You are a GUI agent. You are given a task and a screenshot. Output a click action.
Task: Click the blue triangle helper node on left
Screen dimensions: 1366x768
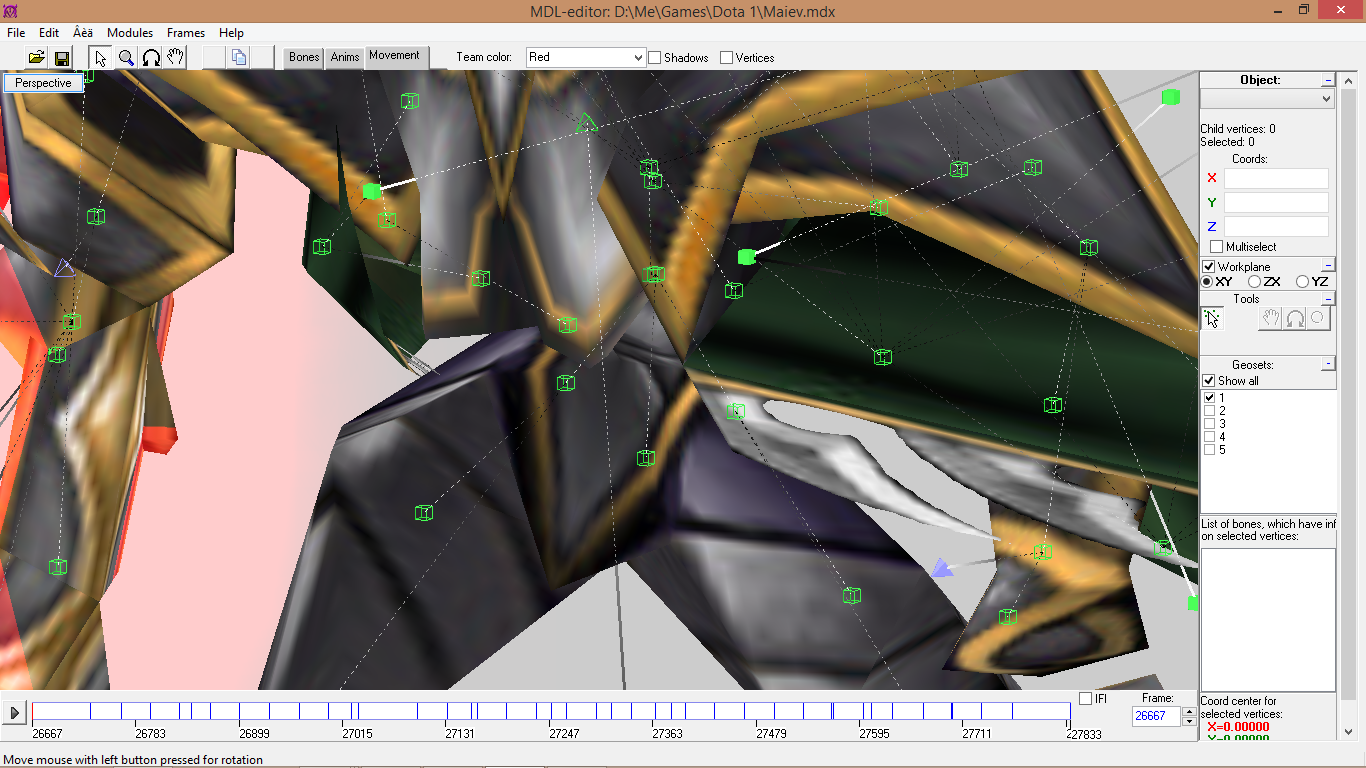point(64,267)
